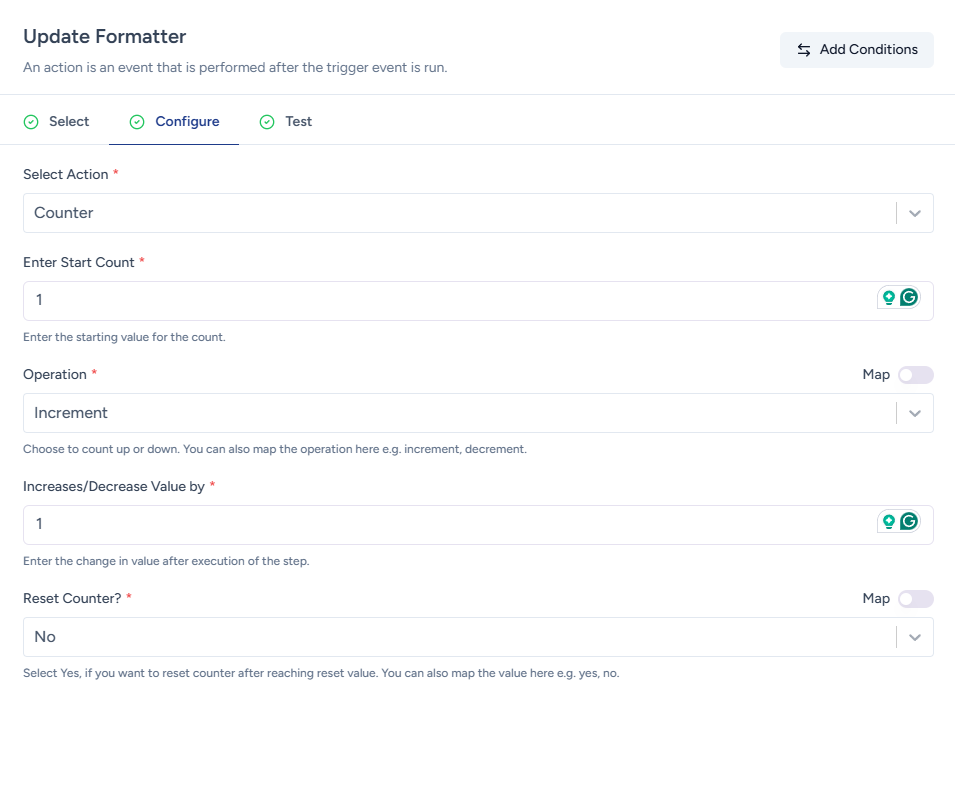Click green checkmark icon beside Test tab
Image resolution: width=955 pixels, height=786 pixels.
coord(267,122)
